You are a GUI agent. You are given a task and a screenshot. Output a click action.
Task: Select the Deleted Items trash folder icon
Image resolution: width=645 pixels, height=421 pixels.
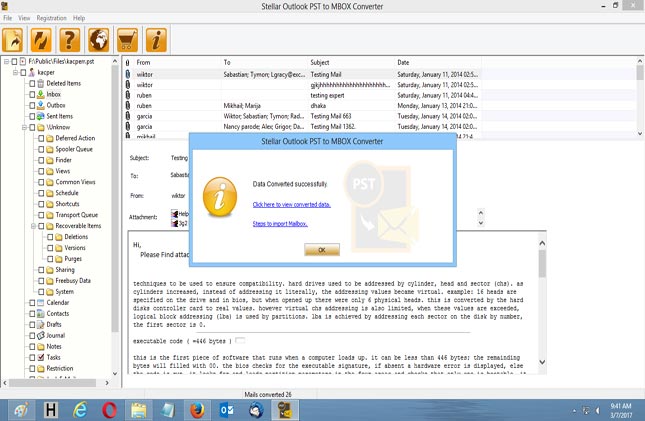tap(41, 84)
